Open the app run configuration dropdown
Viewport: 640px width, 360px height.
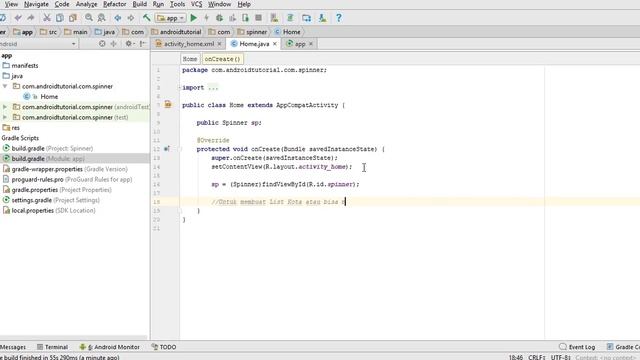pos(171,18)
